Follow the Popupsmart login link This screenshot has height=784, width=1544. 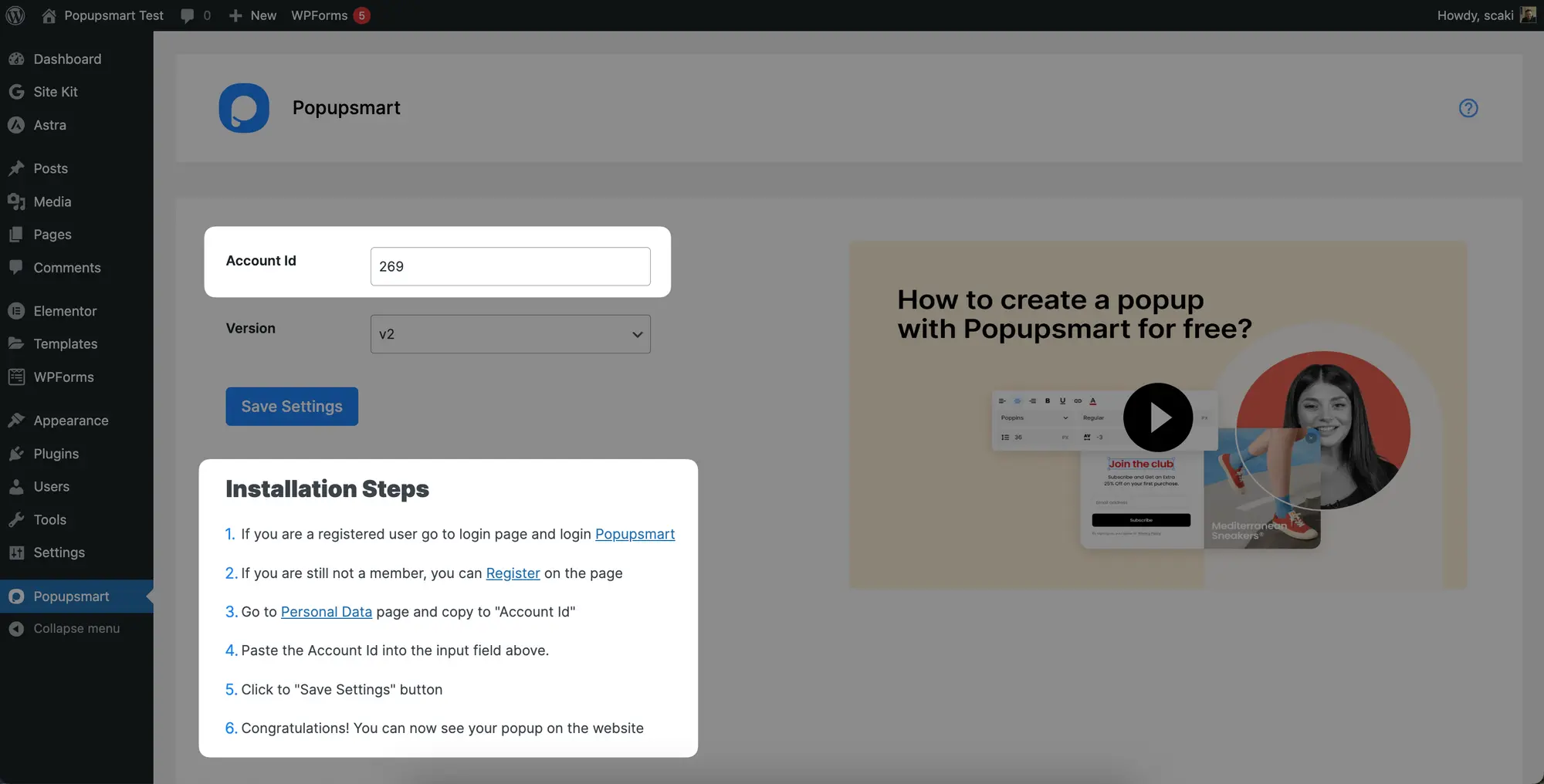point(635,534)
